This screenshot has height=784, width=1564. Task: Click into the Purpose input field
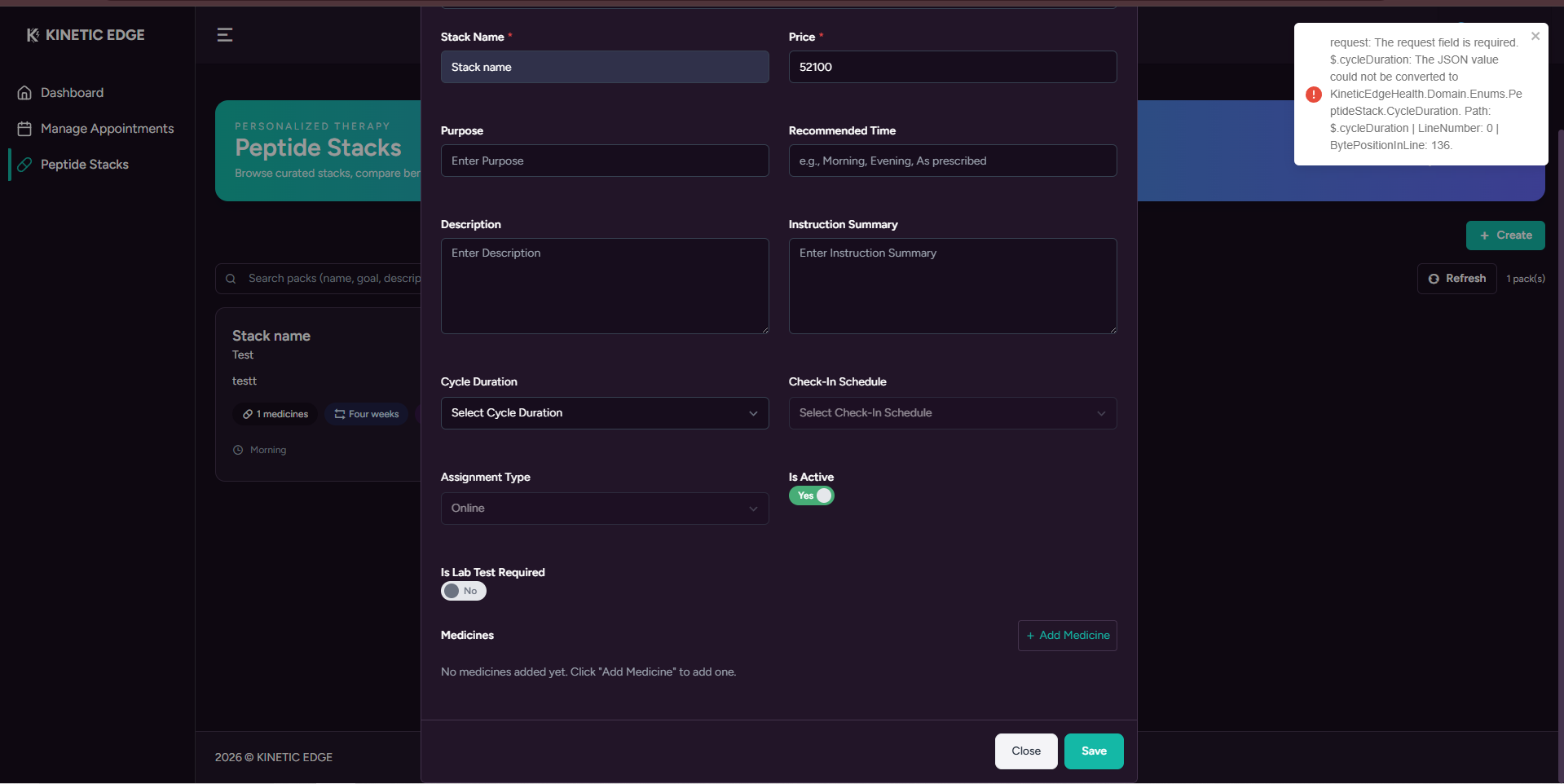pyautogui.click(x=604, y=161)
